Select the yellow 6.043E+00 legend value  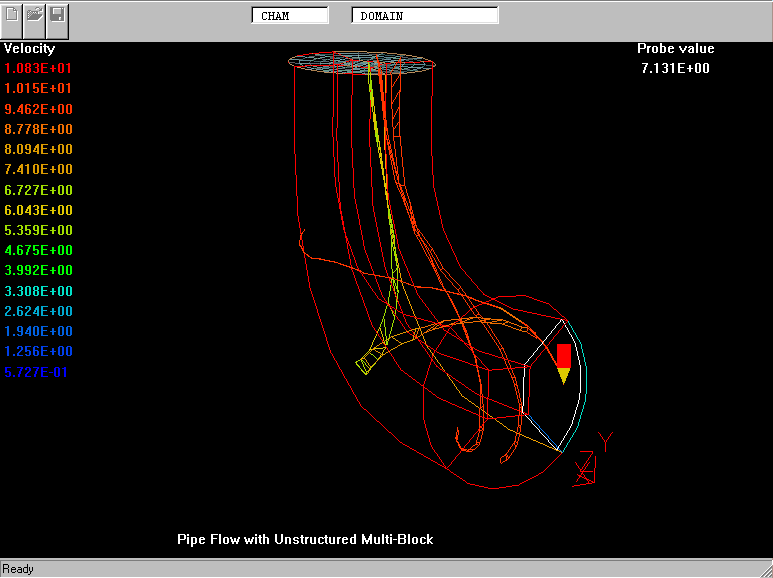[38, 210]
